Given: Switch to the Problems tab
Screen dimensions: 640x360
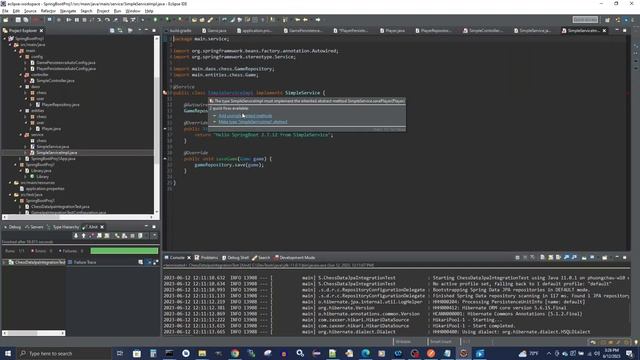Looking at the screenshot, I should (206, 258).
